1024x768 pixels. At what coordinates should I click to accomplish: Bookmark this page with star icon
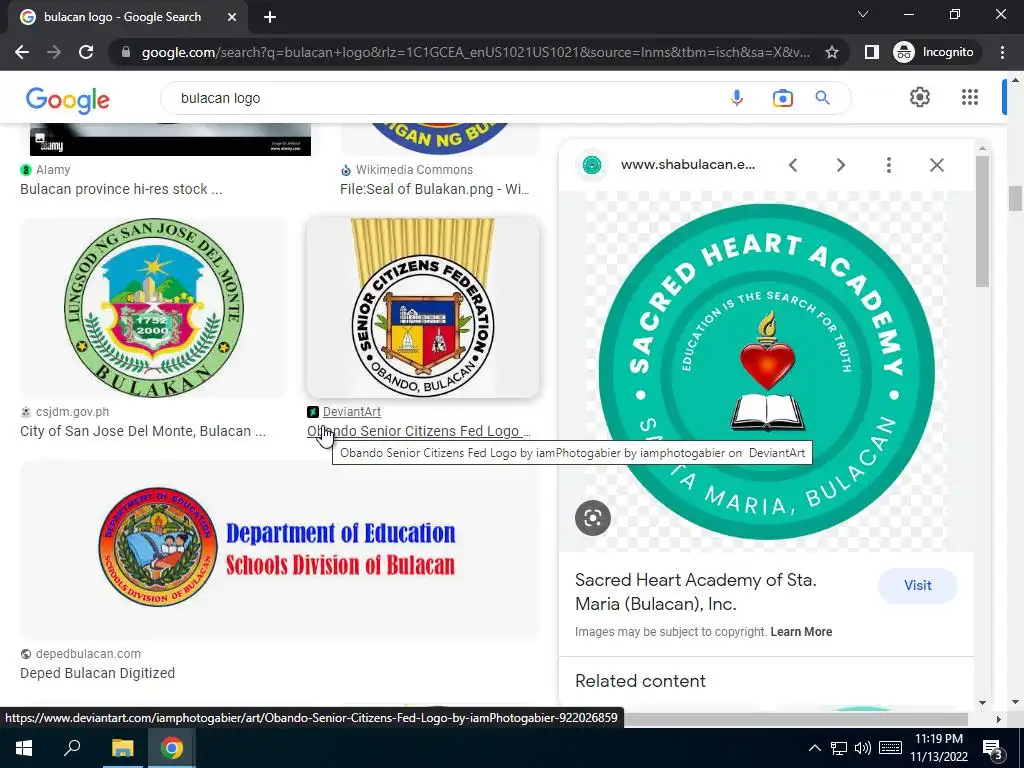831,52
